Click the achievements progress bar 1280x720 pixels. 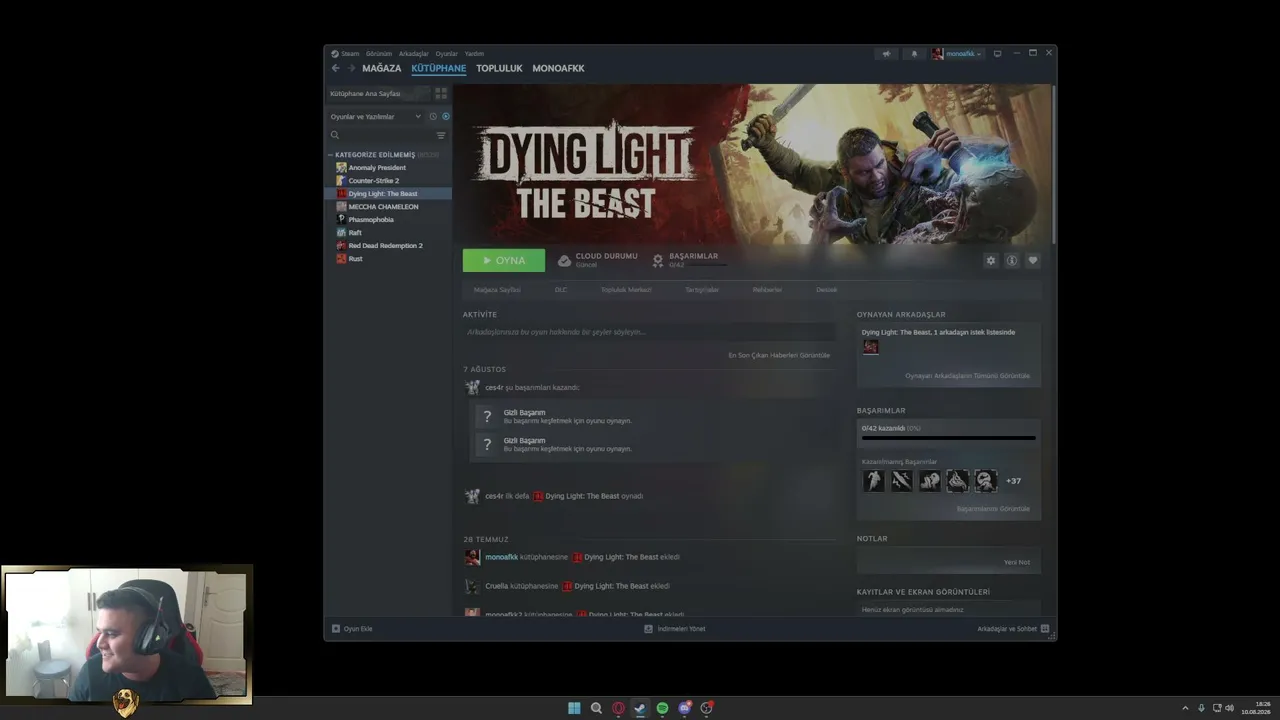point(949,438)
